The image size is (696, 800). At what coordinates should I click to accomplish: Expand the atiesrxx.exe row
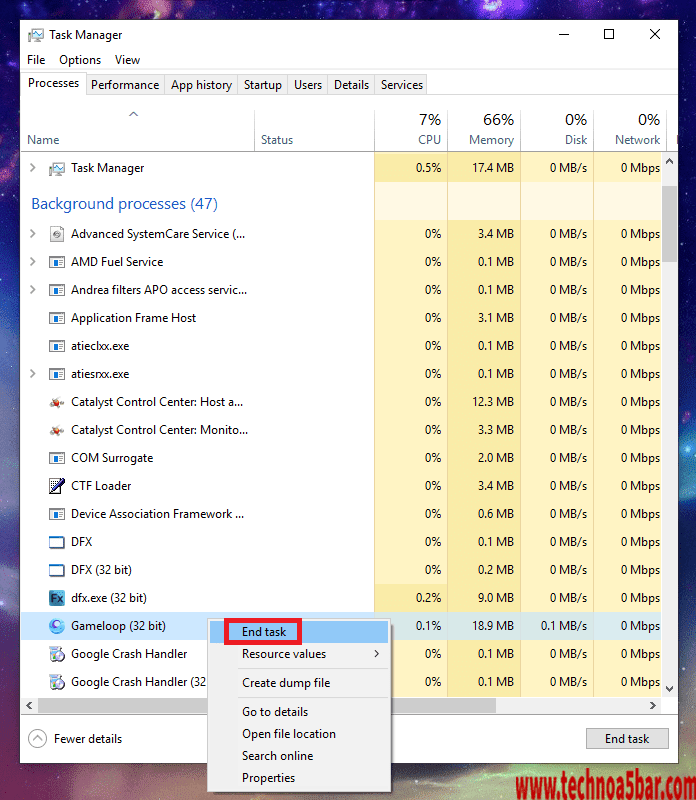pyautogui.click(x=33, y=374)
